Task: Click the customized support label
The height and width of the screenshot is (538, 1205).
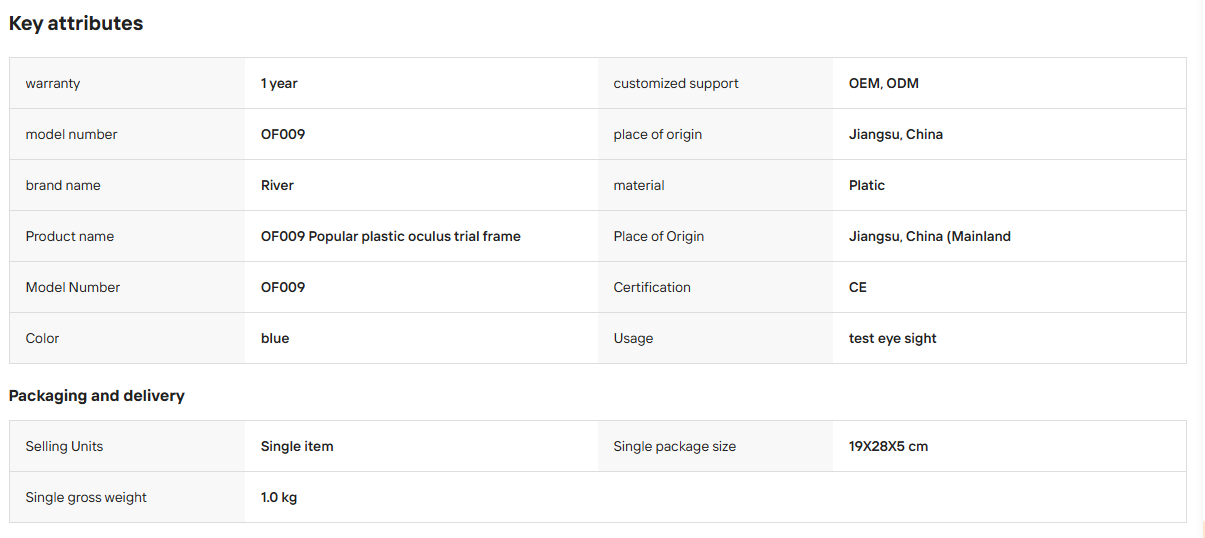Action: [x=676, y=83]
